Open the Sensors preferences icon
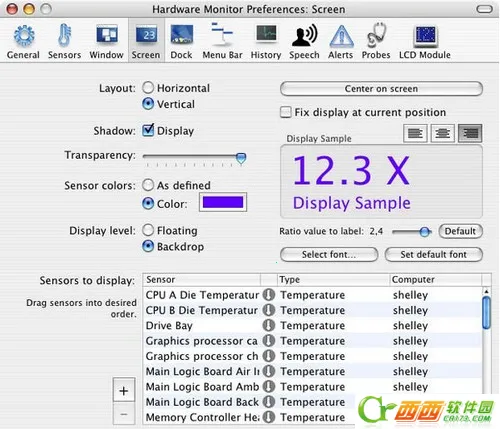The image size is (500, 429). 64,41
